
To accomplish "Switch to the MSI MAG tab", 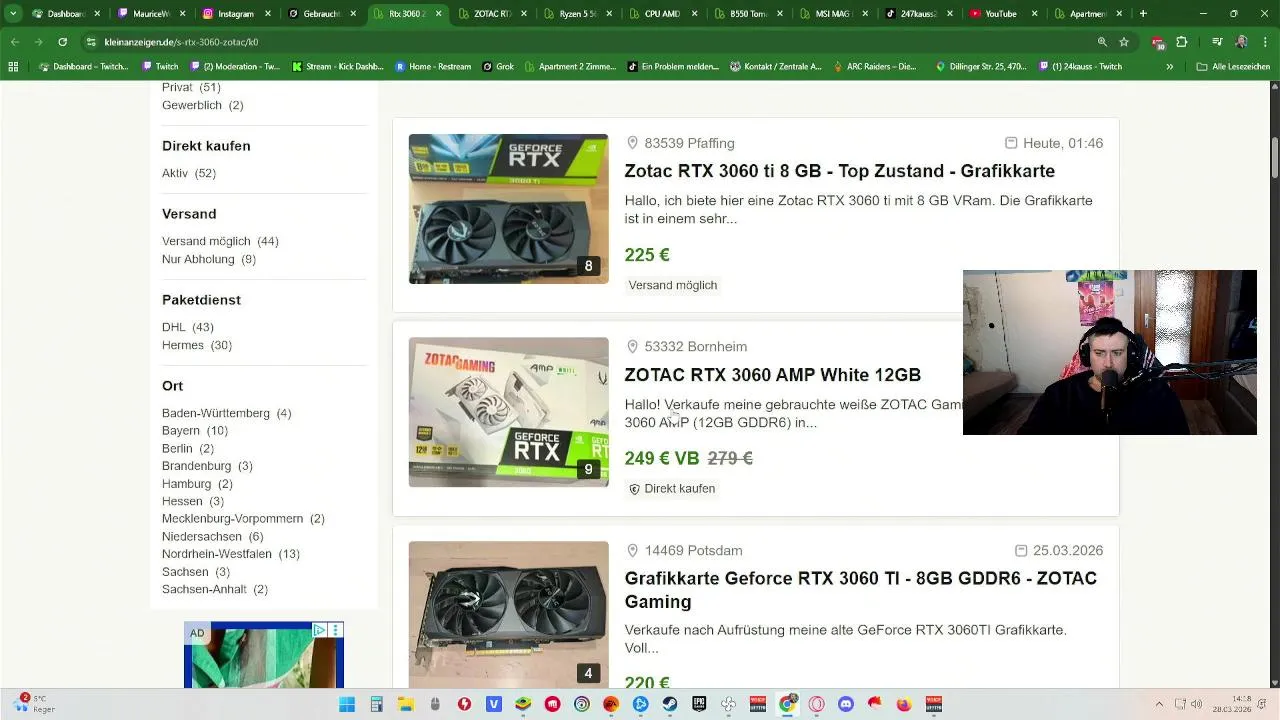I will pos(834,14).
